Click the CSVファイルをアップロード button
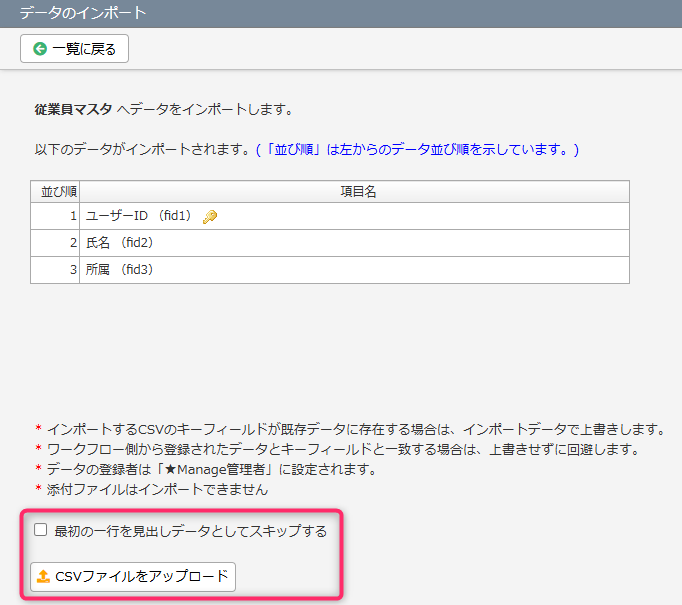 [133, 577]
